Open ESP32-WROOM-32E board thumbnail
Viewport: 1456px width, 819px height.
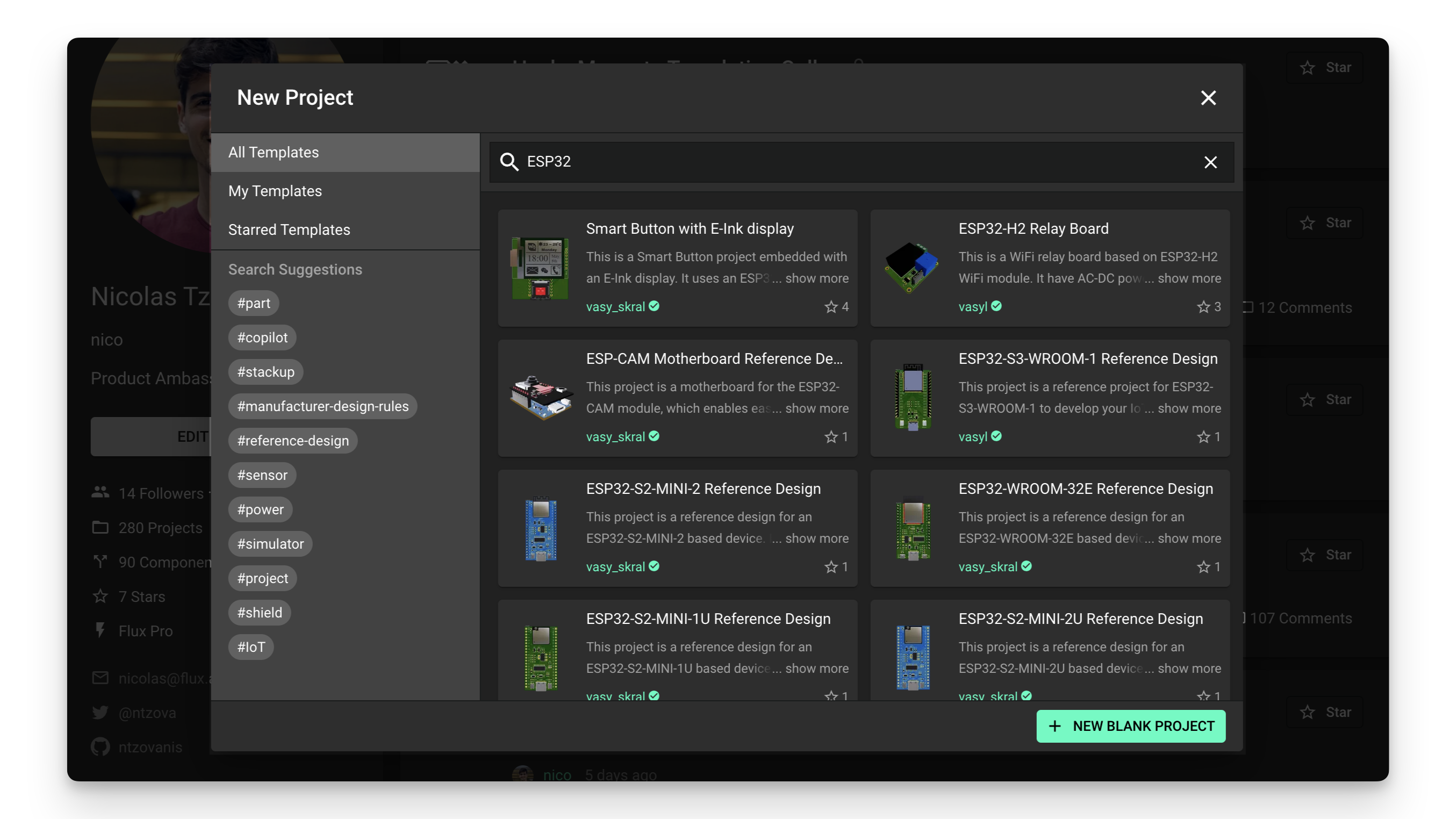pos(913,528)
